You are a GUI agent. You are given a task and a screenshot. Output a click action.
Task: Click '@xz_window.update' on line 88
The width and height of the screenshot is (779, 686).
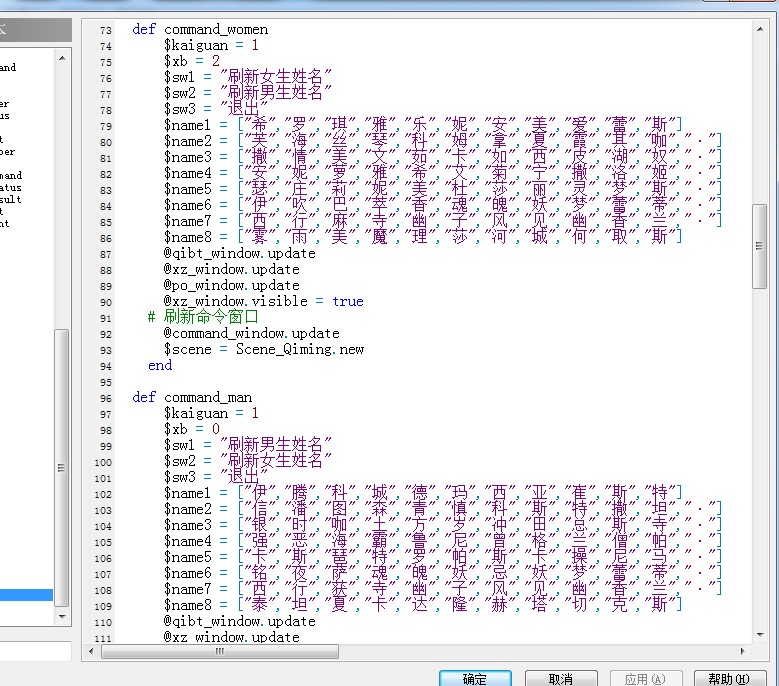coord(232,270)
